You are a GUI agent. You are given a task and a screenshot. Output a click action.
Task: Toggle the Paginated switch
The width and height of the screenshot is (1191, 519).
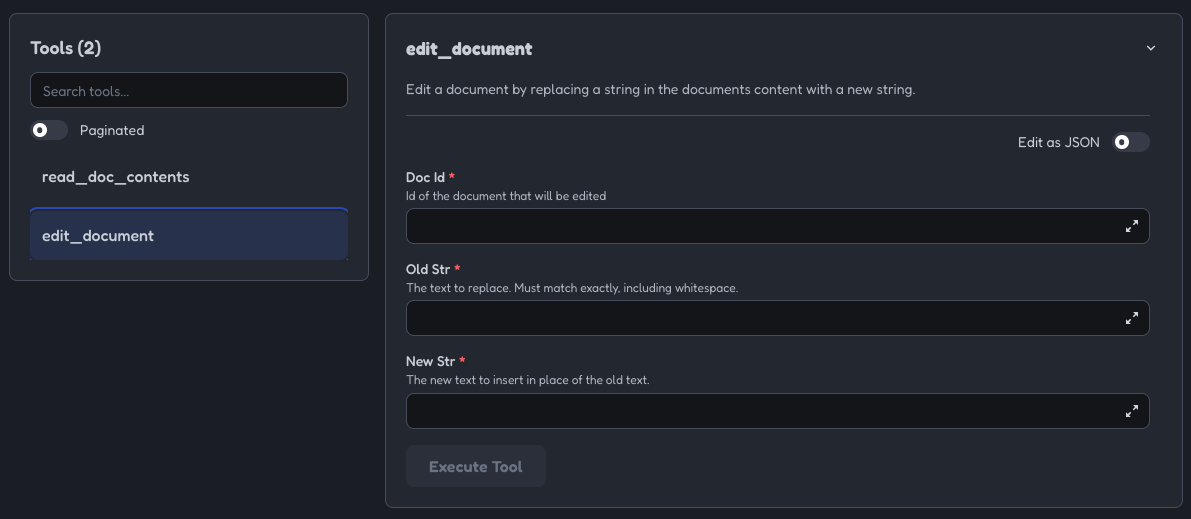coord(49,130)
